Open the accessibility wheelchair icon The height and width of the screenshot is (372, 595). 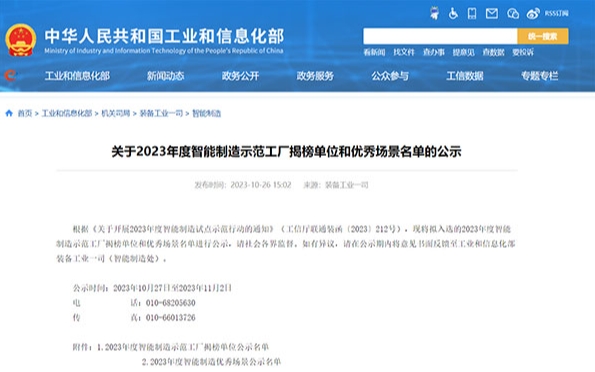[x=453, y=14]
